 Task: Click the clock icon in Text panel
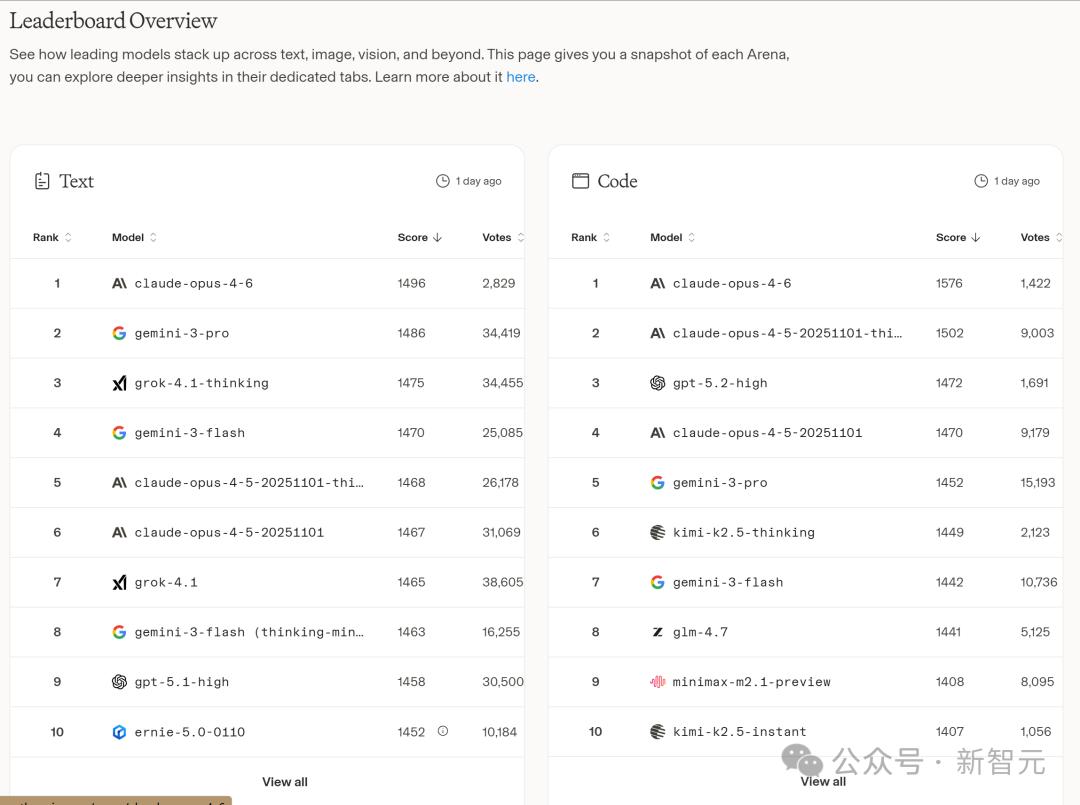coord(443,181)
